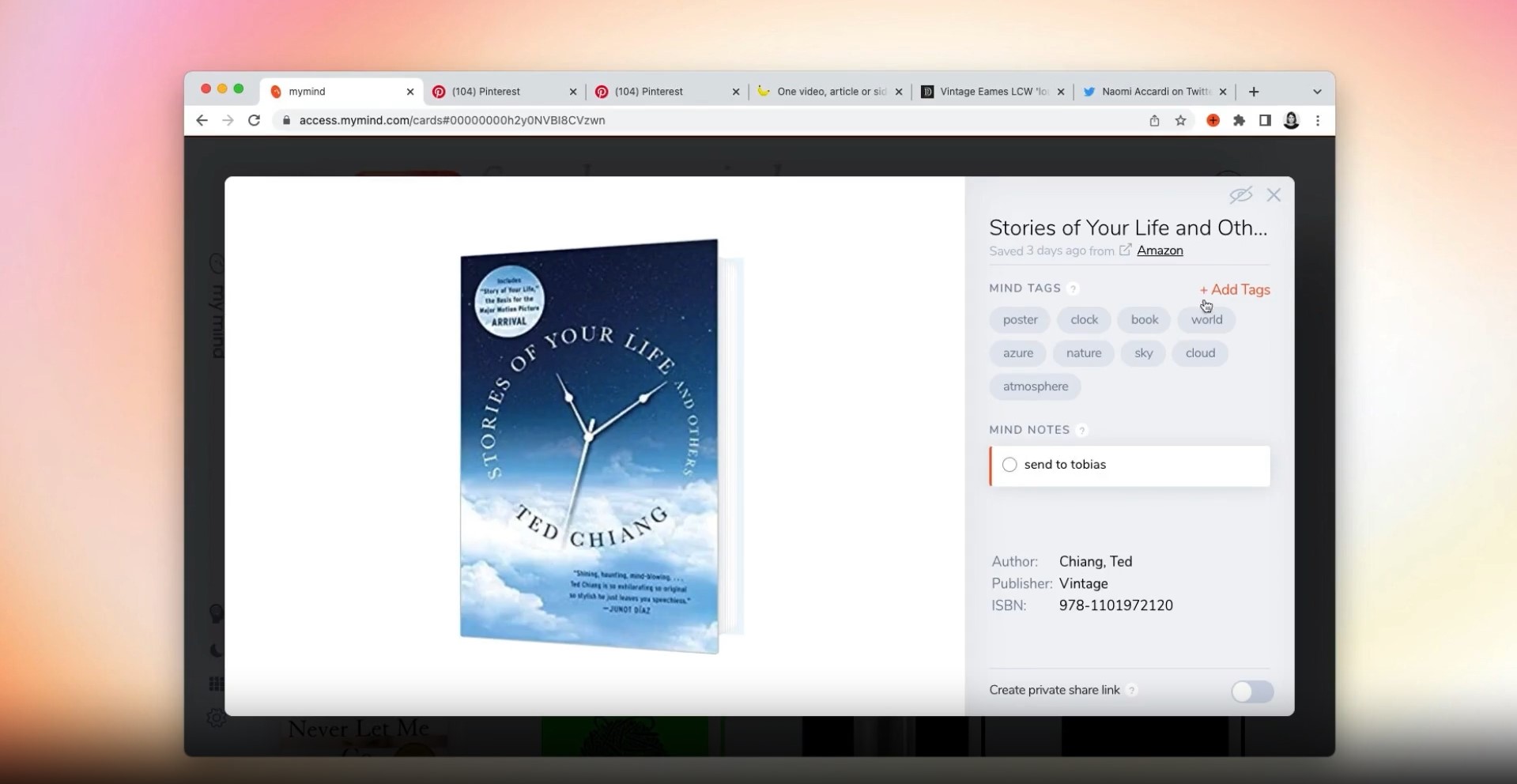The height and width of the screenshot is (784, 1517).
Task: Close the book card with the X
Action: point(1274,194)
